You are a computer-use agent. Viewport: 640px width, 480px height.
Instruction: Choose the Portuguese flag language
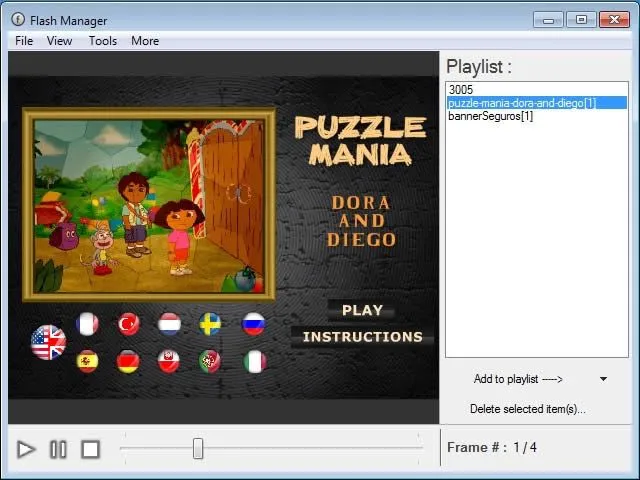pos(210,361)
